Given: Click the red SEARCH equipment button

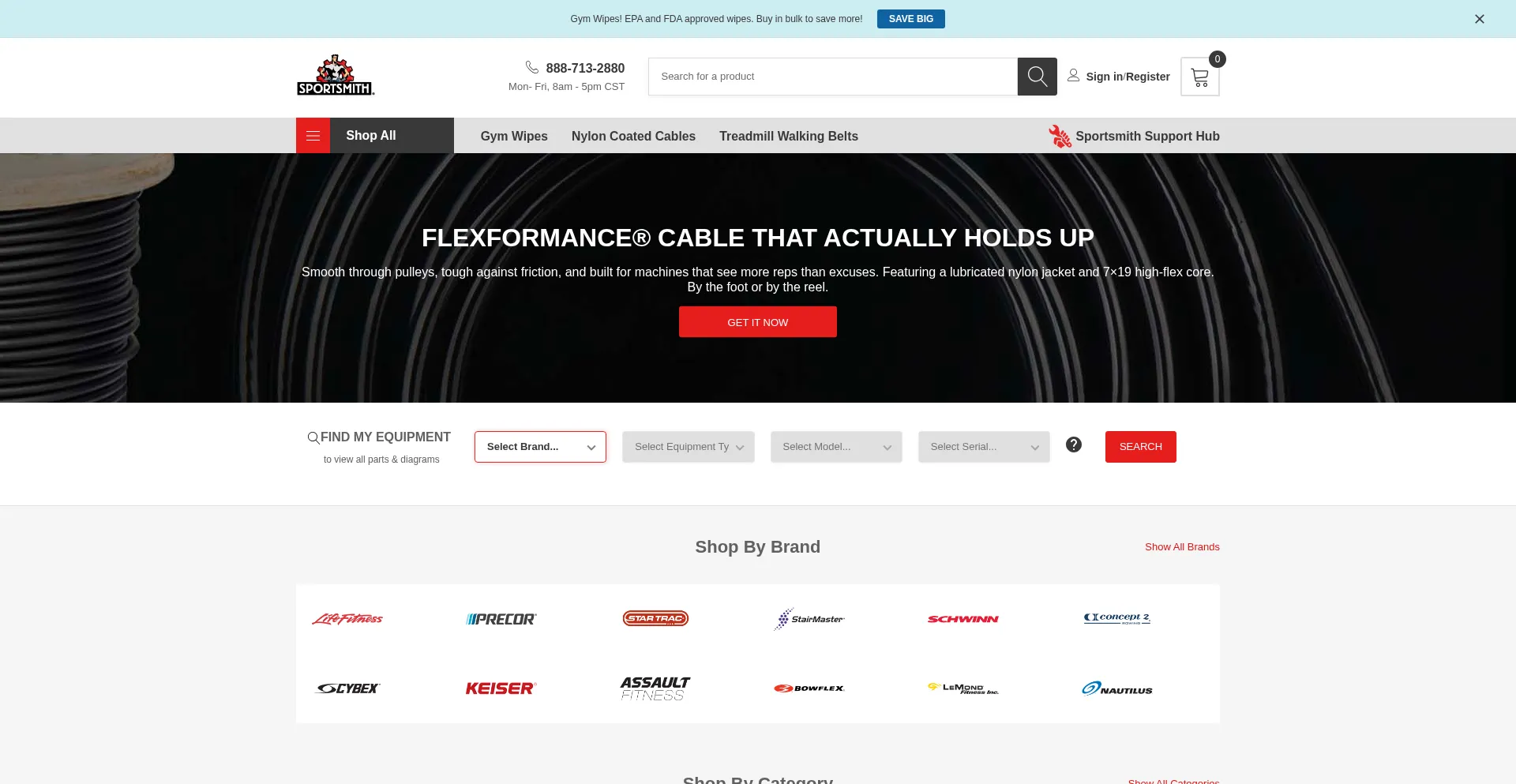Looking at the screenshot, I should coord(1141,447).
